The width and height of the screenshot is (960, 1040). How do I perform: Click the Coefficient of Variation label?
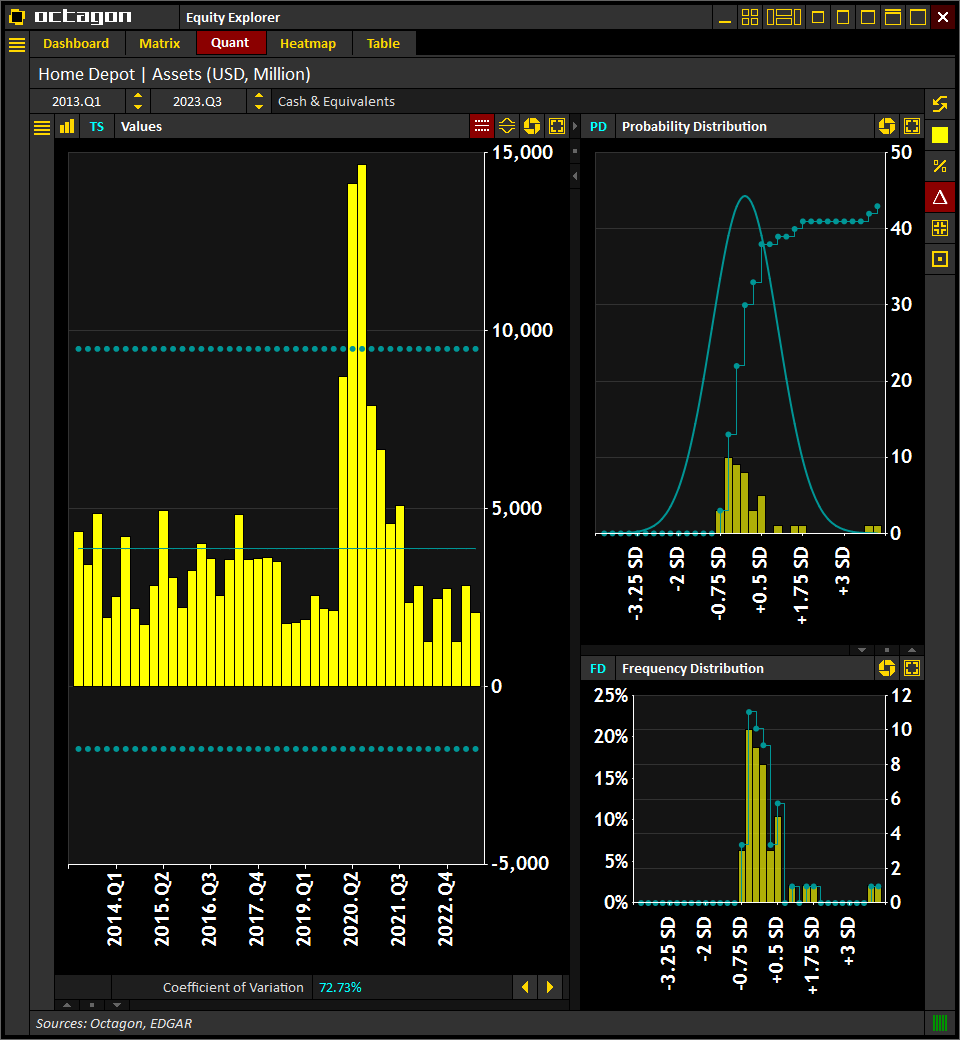click(x=233, y=988)
